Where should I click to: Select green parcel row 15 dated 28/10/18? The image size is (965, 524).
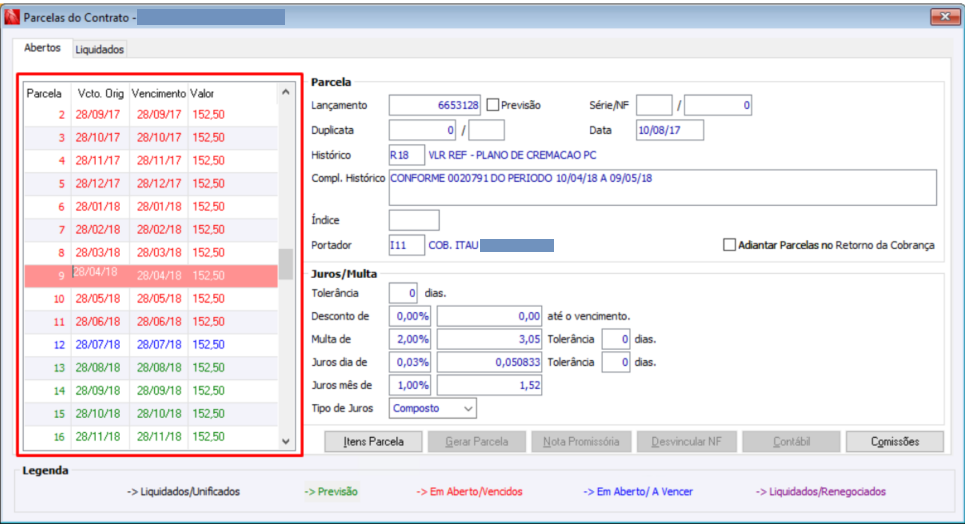tap(151, 413)
